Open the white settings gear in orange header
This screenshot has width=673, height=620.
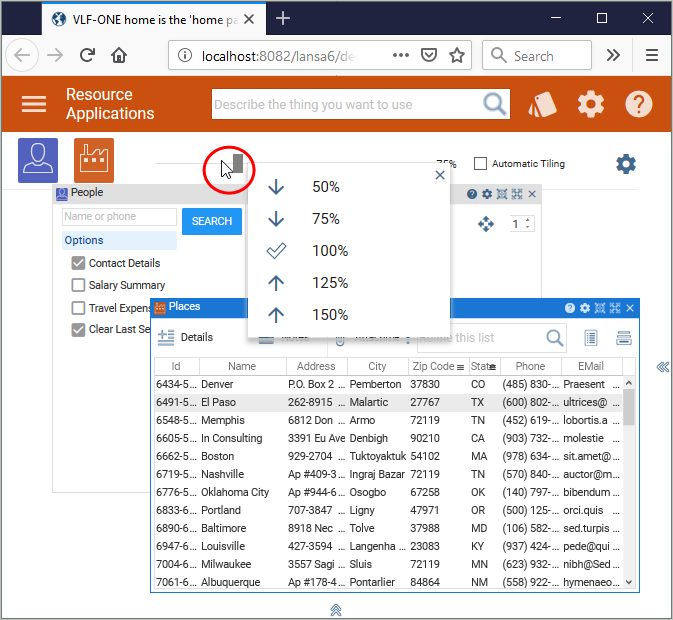tap(591, 104)
